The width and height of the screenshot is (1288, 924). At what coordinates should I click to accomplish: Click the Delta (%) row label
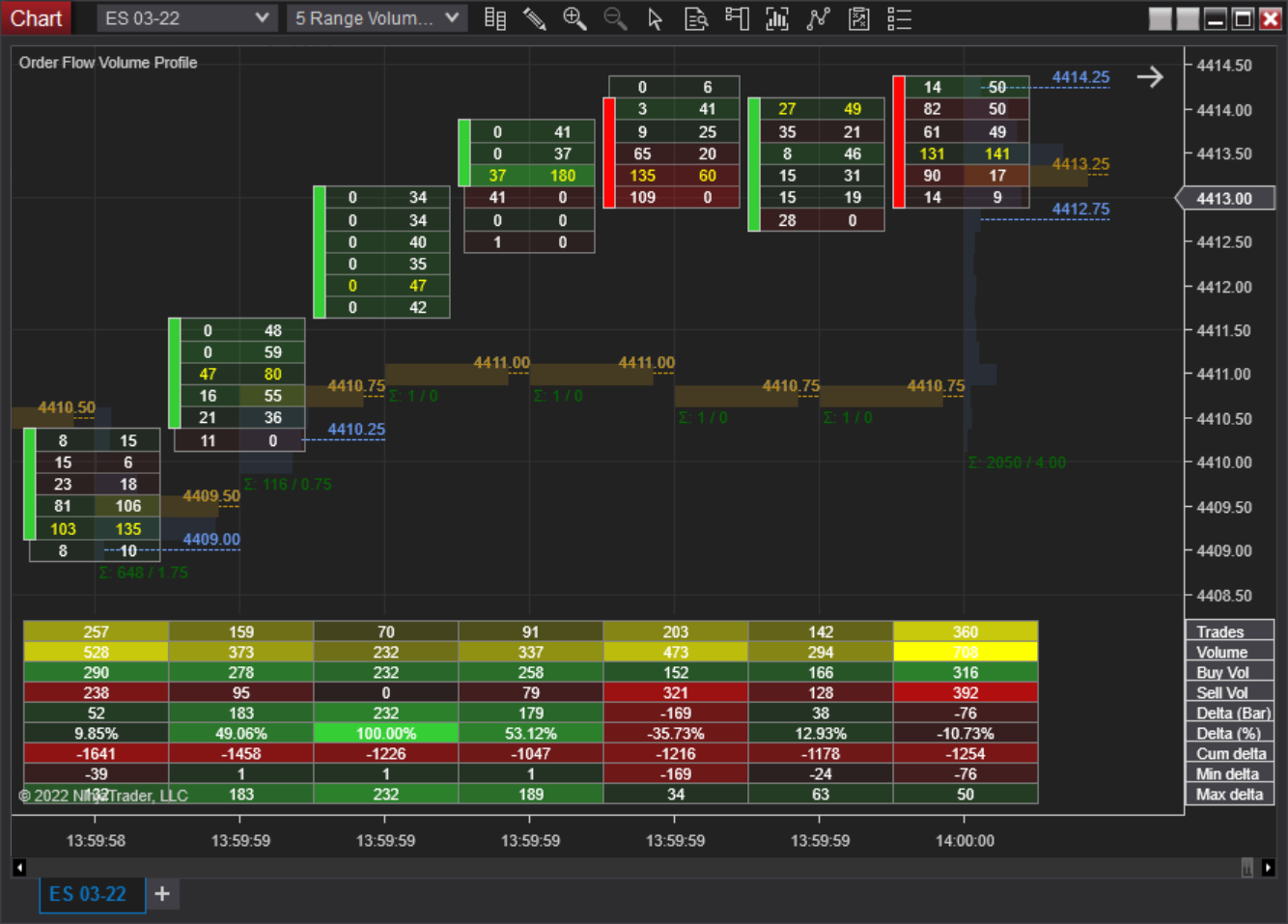point(1230,733)
